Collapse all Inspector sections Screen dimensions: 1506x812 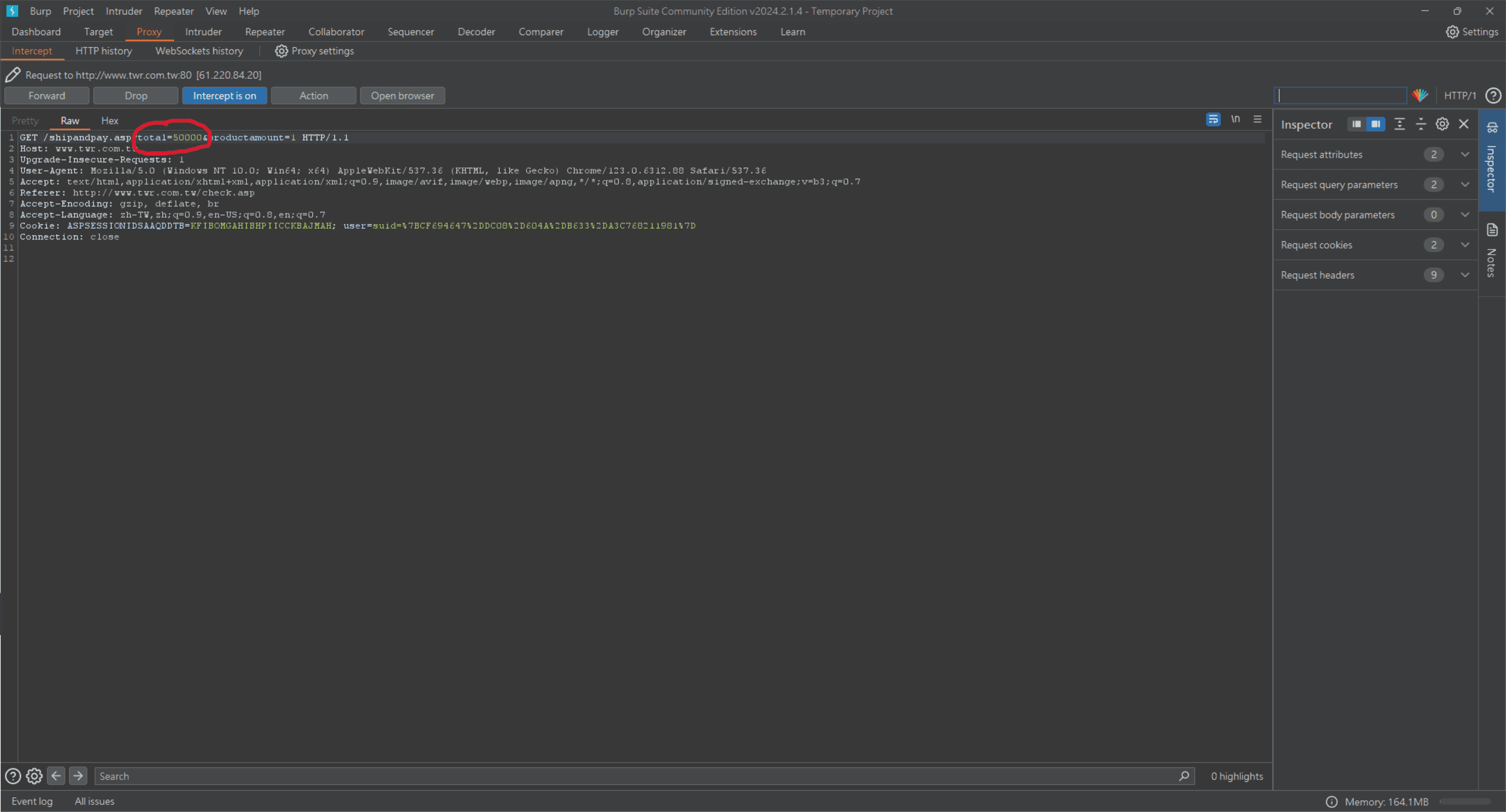[x=1421, y=124]
